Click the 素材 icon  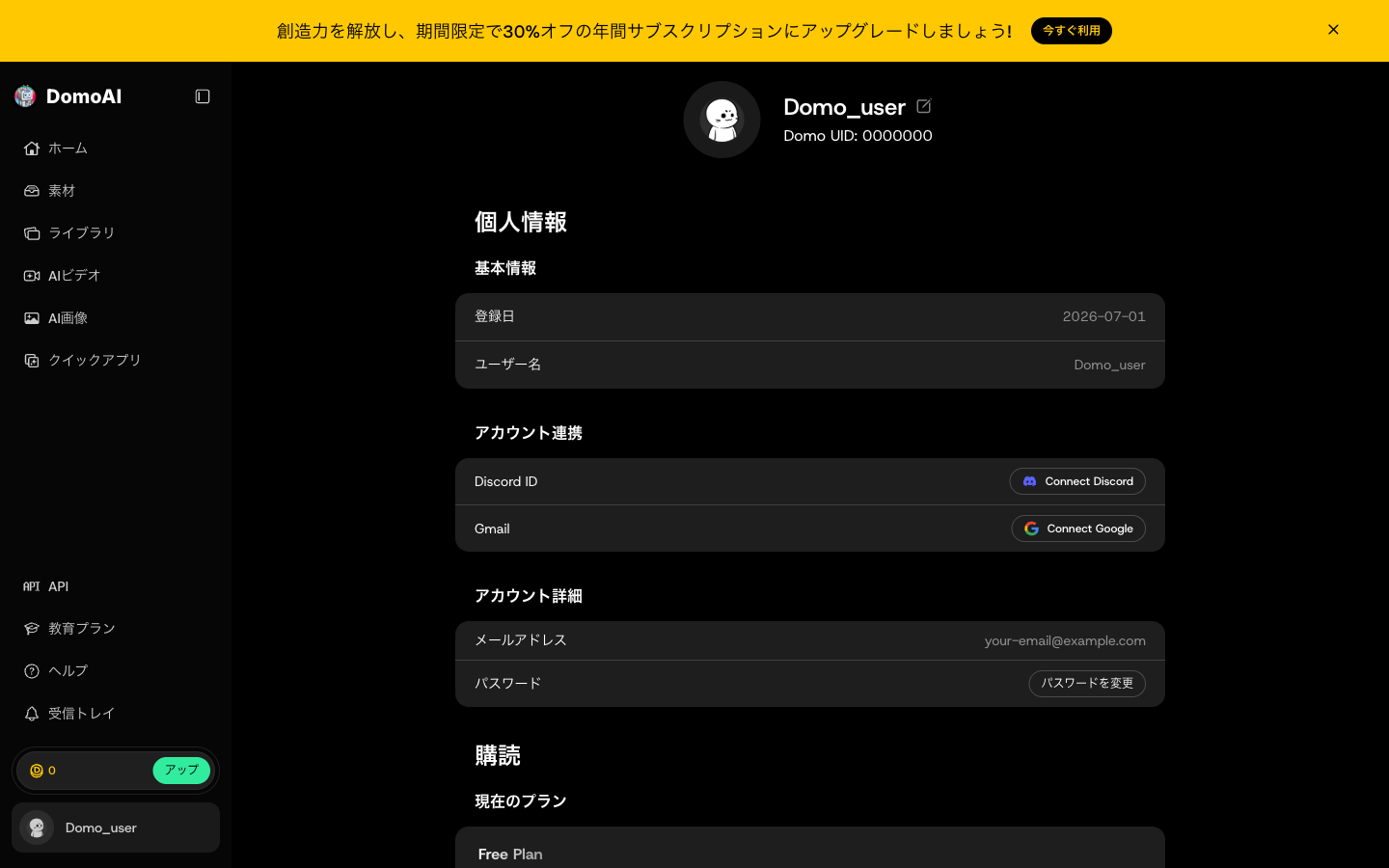32,191
